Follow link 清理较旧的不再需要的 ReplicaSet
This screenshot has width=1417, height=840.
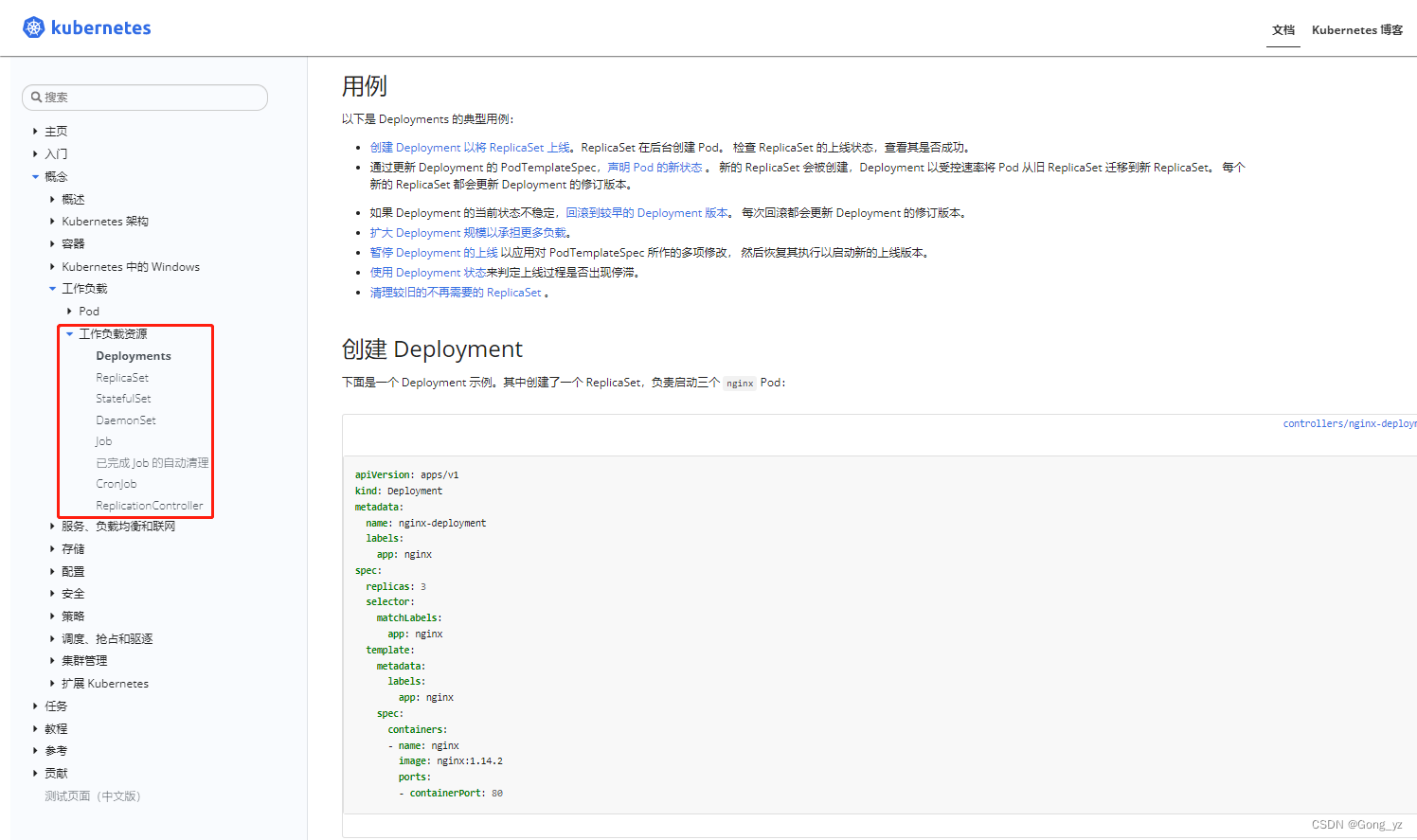pos(456,293)
